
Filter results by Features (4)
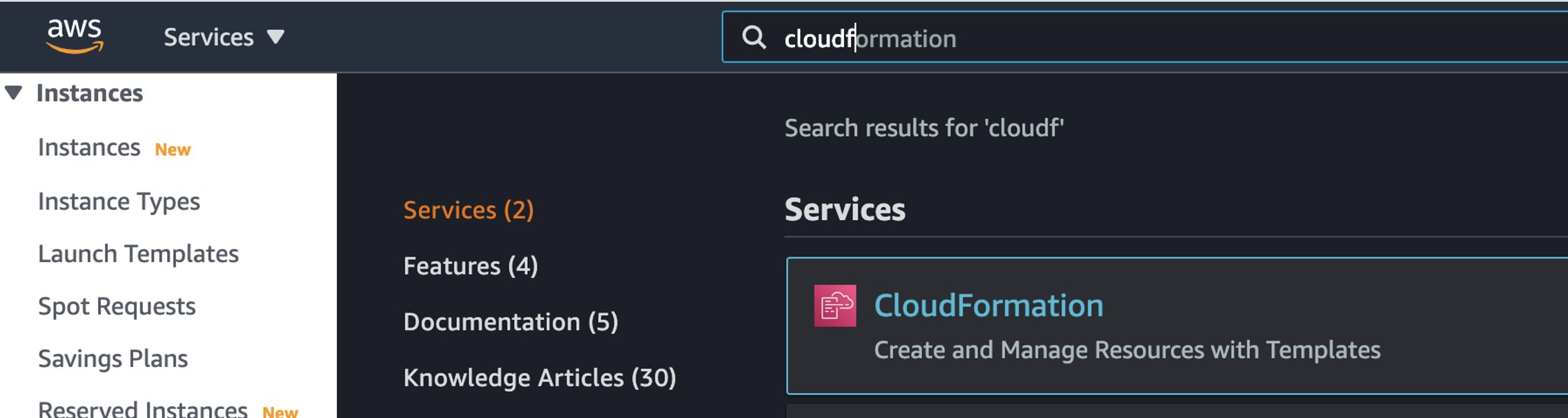[471, 266]
